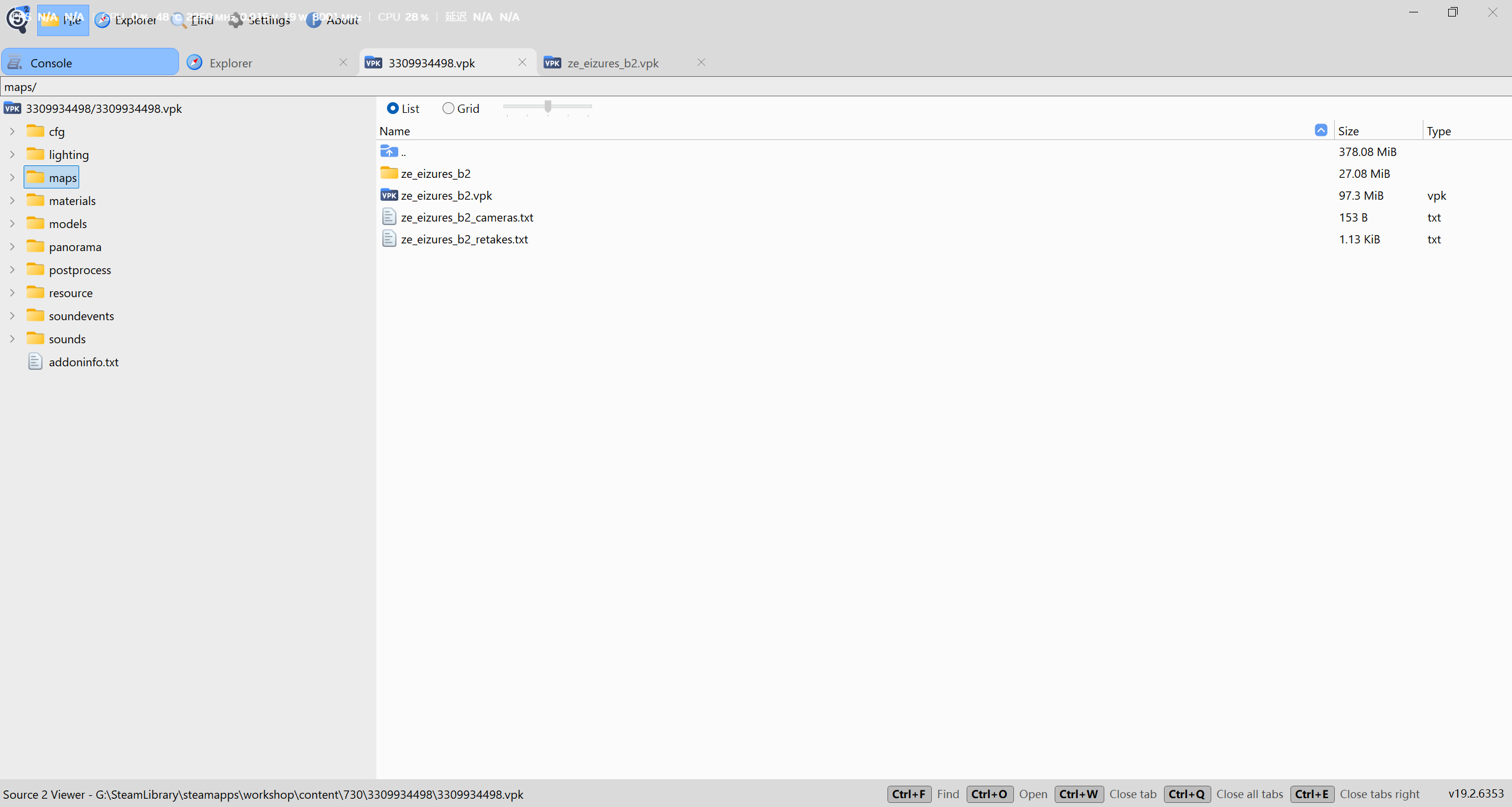Select the maps folder icon
Viewport: 1512px width, 807px height.
35,177
